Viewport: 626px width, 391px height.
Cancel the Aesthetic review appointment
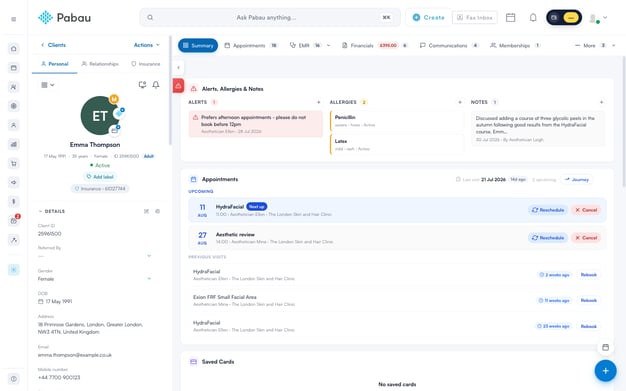point(586,238)
